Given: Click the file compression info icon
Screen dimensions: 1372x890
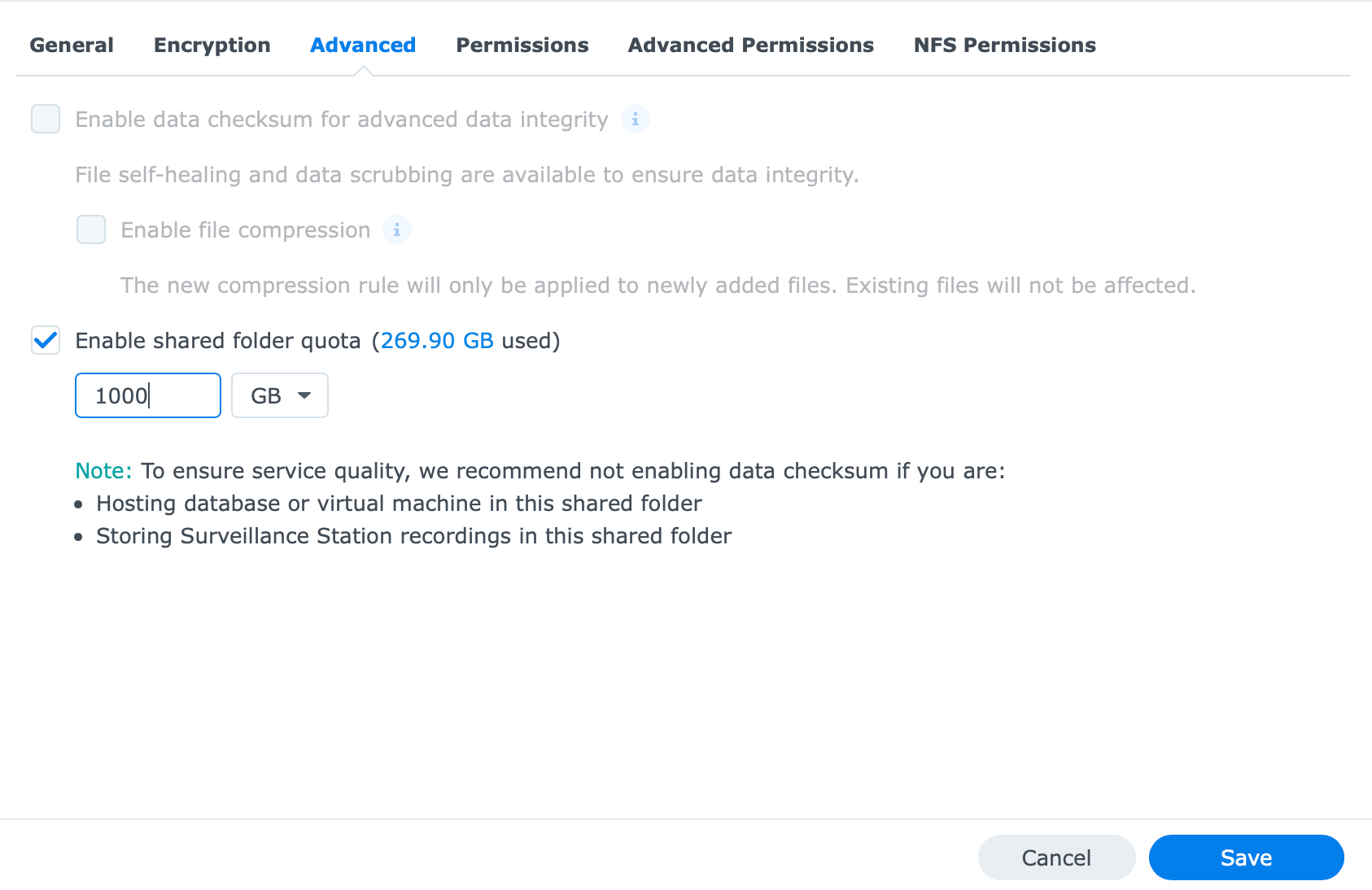Looking at the screenshot, I should point(397,230).
